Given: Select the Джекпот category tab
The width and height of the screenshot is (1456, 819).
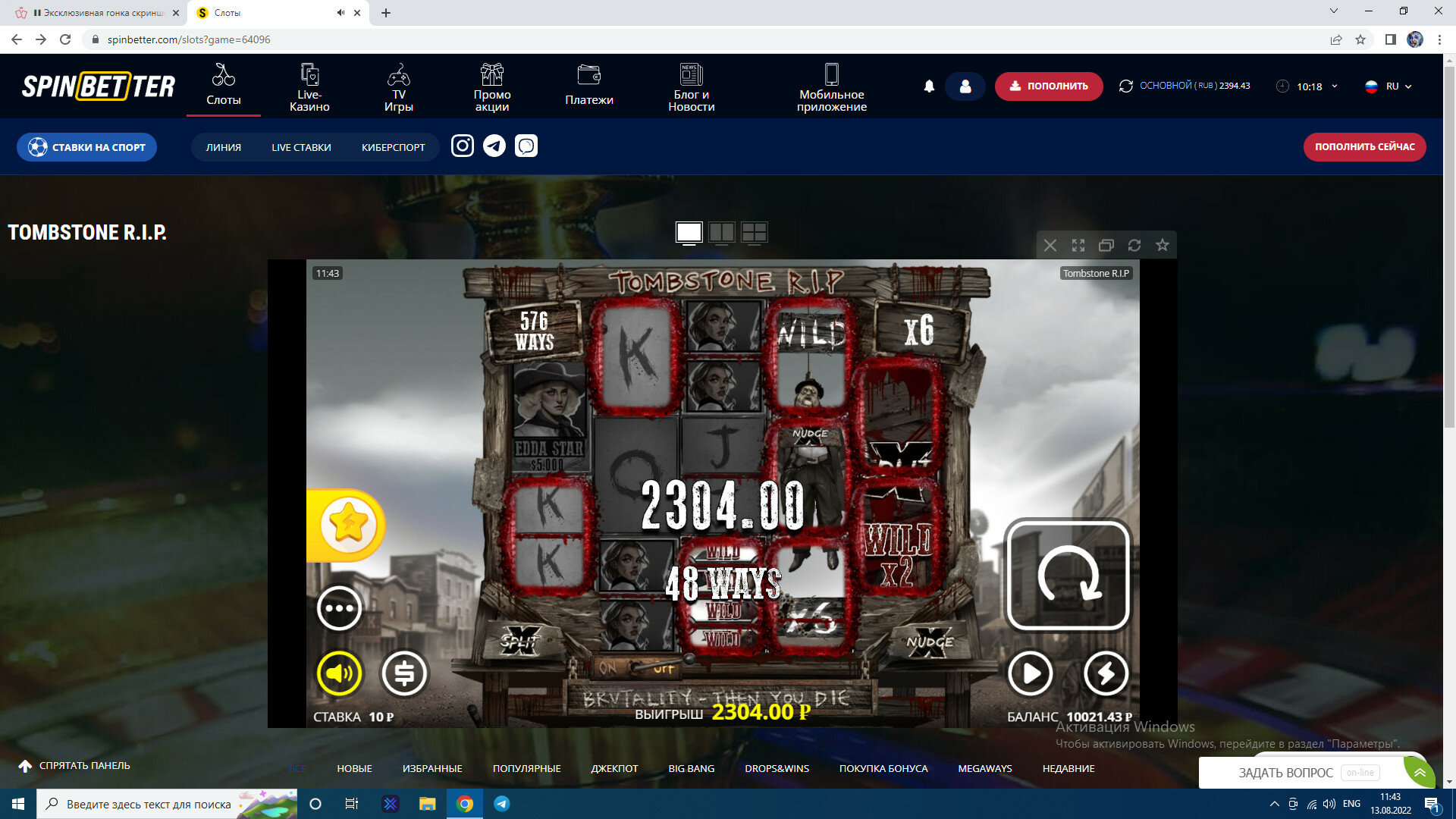Looking at the screenshot, I should coord(614,768).
